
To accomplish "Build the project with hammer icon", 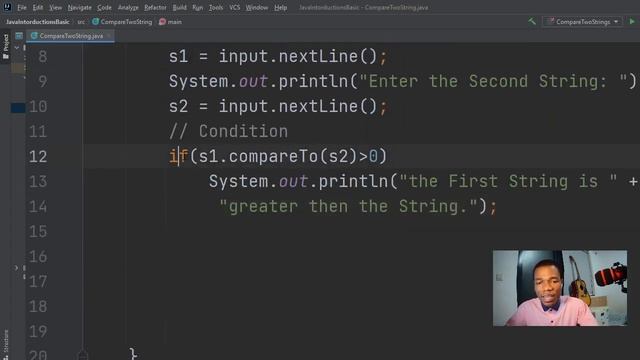I will point(532,21).
